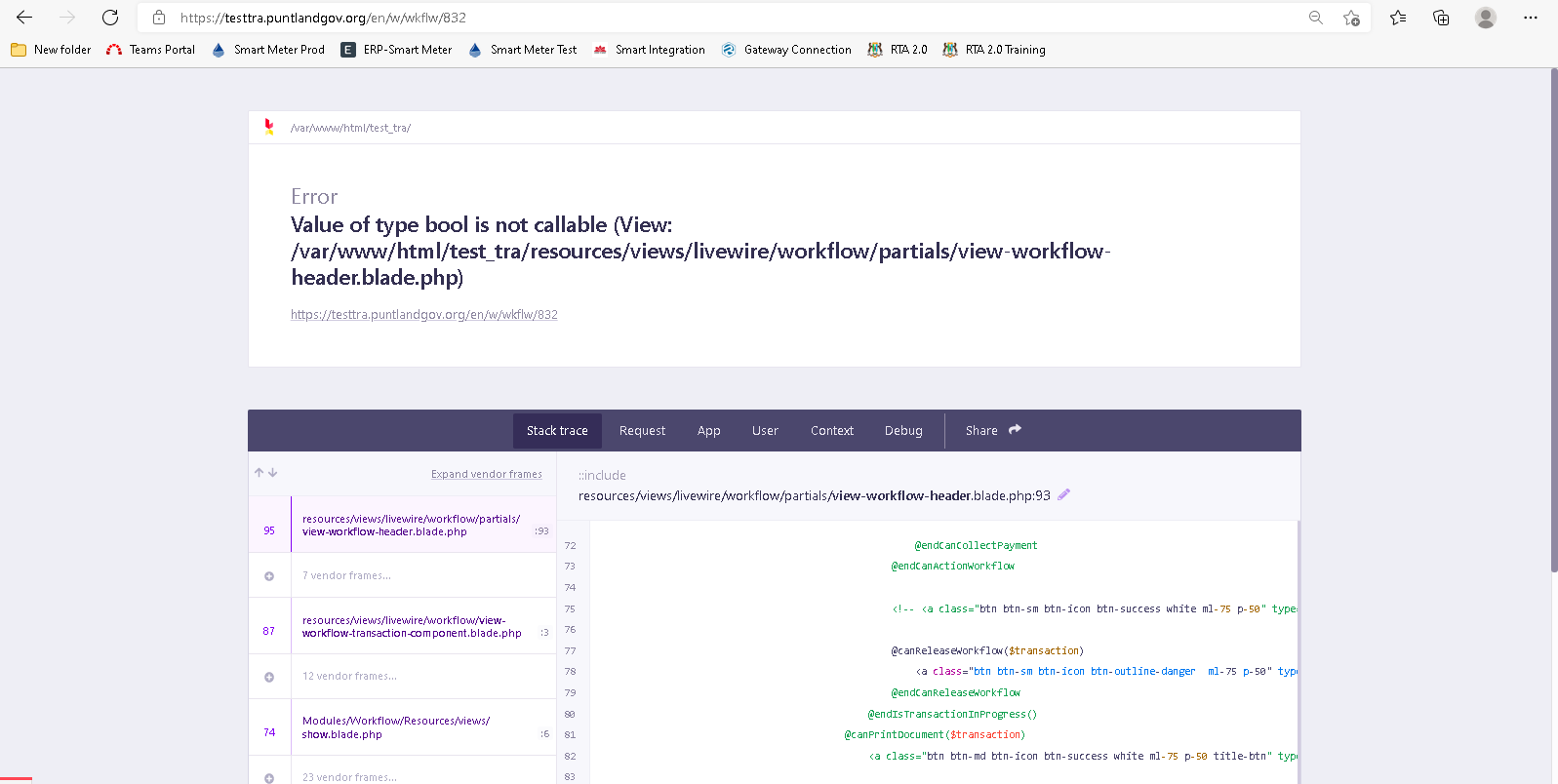The width and height of the screenshot is (1558, 784).
Task: Open the testtra.puntlandgov.org error URL link
Action: [x=424, y=314]
